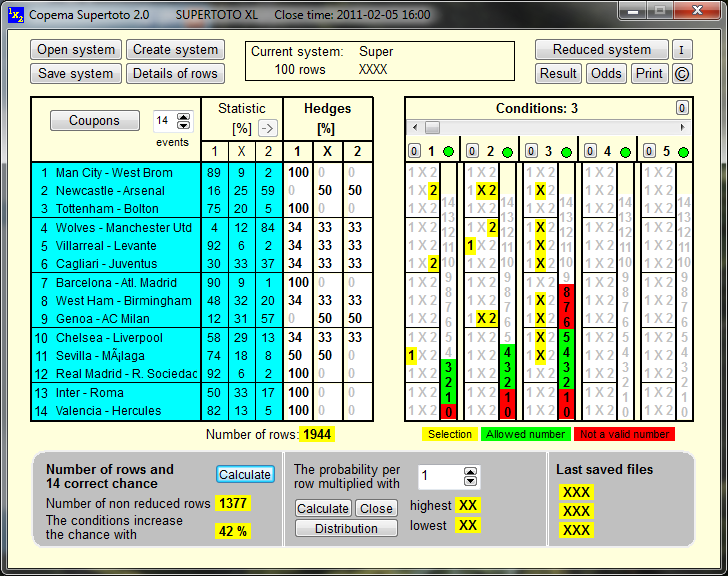Screen dimensions: 728x576
Task: Calculate number of rows and chance
Action: 245,474
